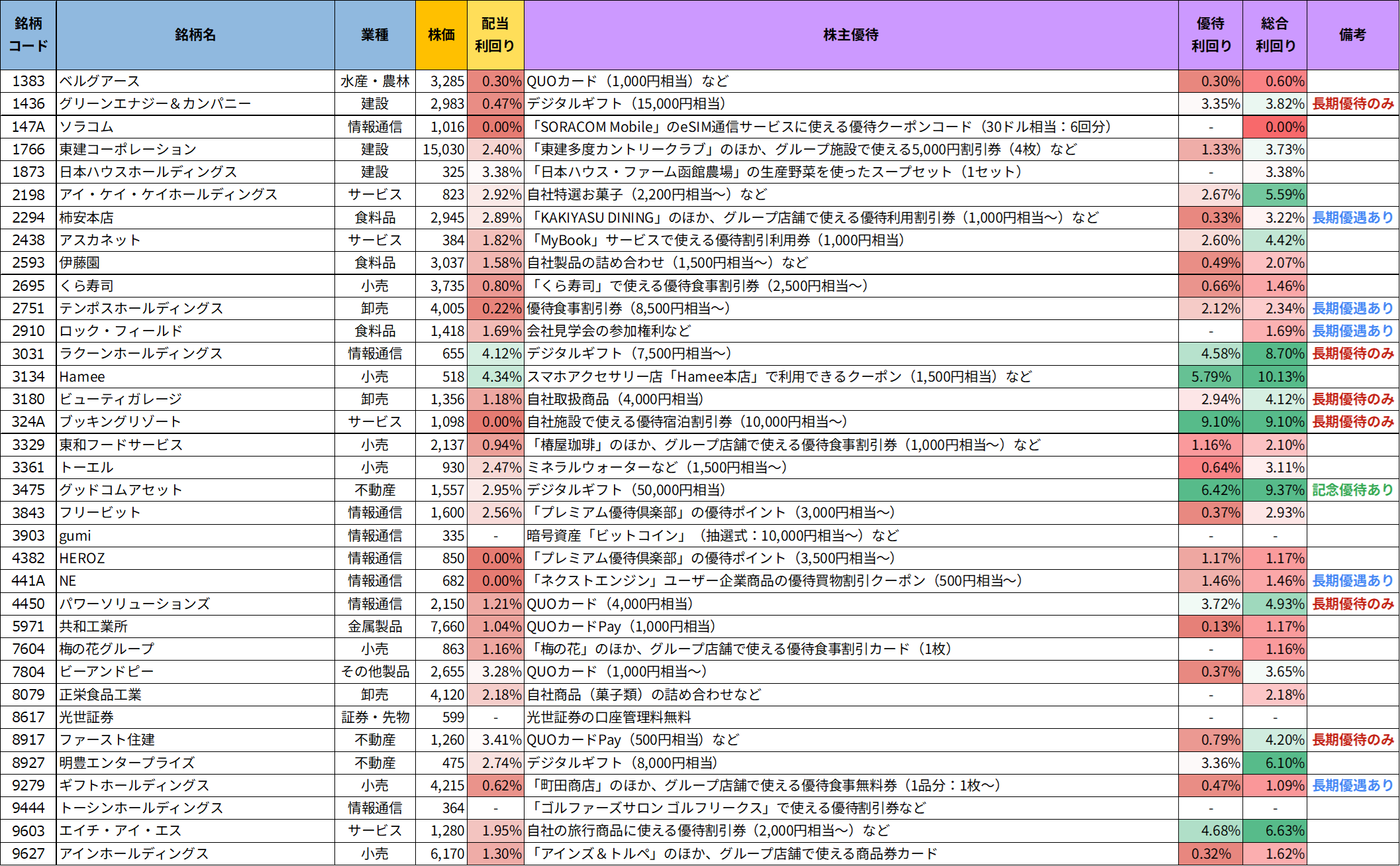Select the 総合利回り header cell
Viewport: 1400px width, 866px height.
coord(1275,34)
